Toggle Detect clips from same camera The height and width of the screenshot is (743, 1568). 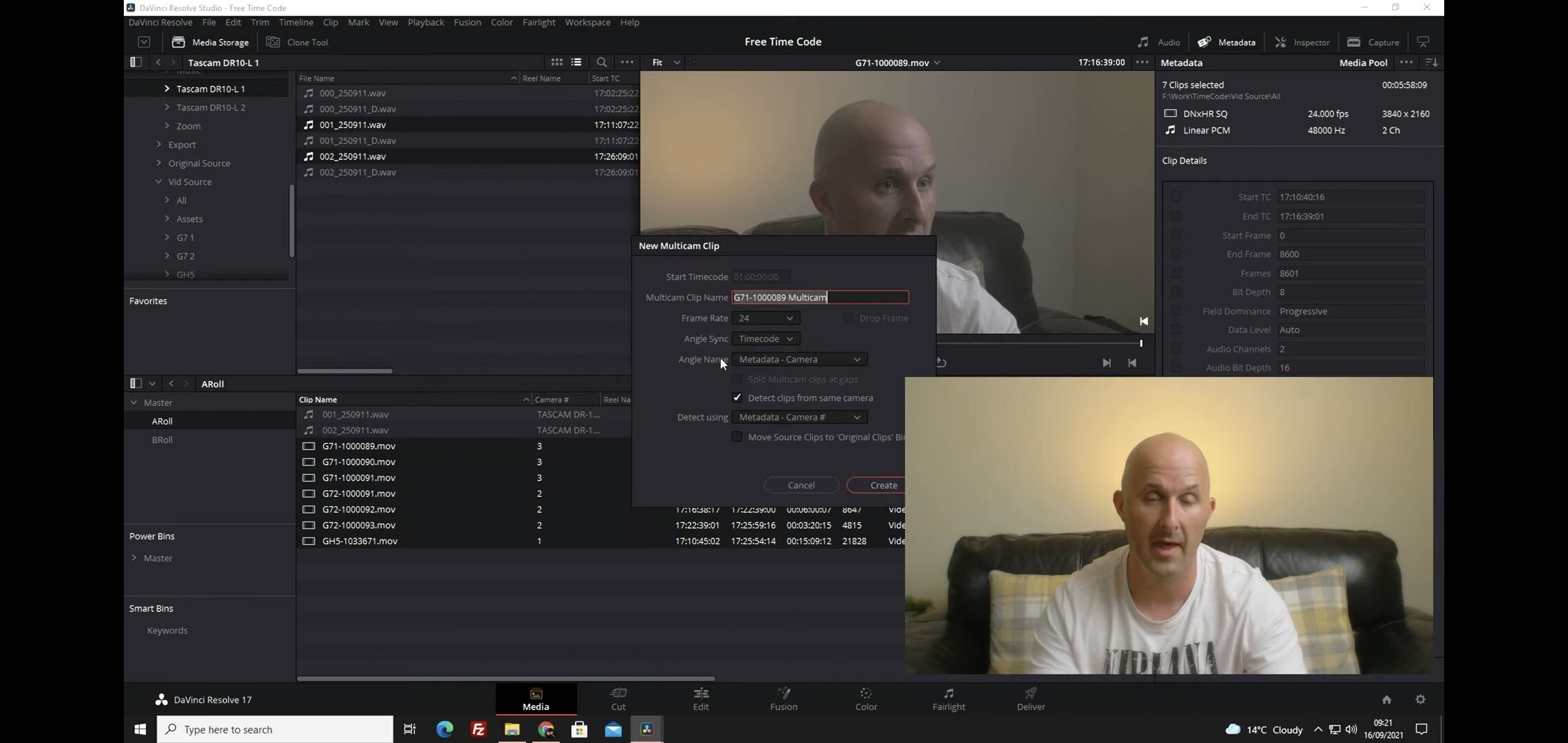click(x=737, y=398)
